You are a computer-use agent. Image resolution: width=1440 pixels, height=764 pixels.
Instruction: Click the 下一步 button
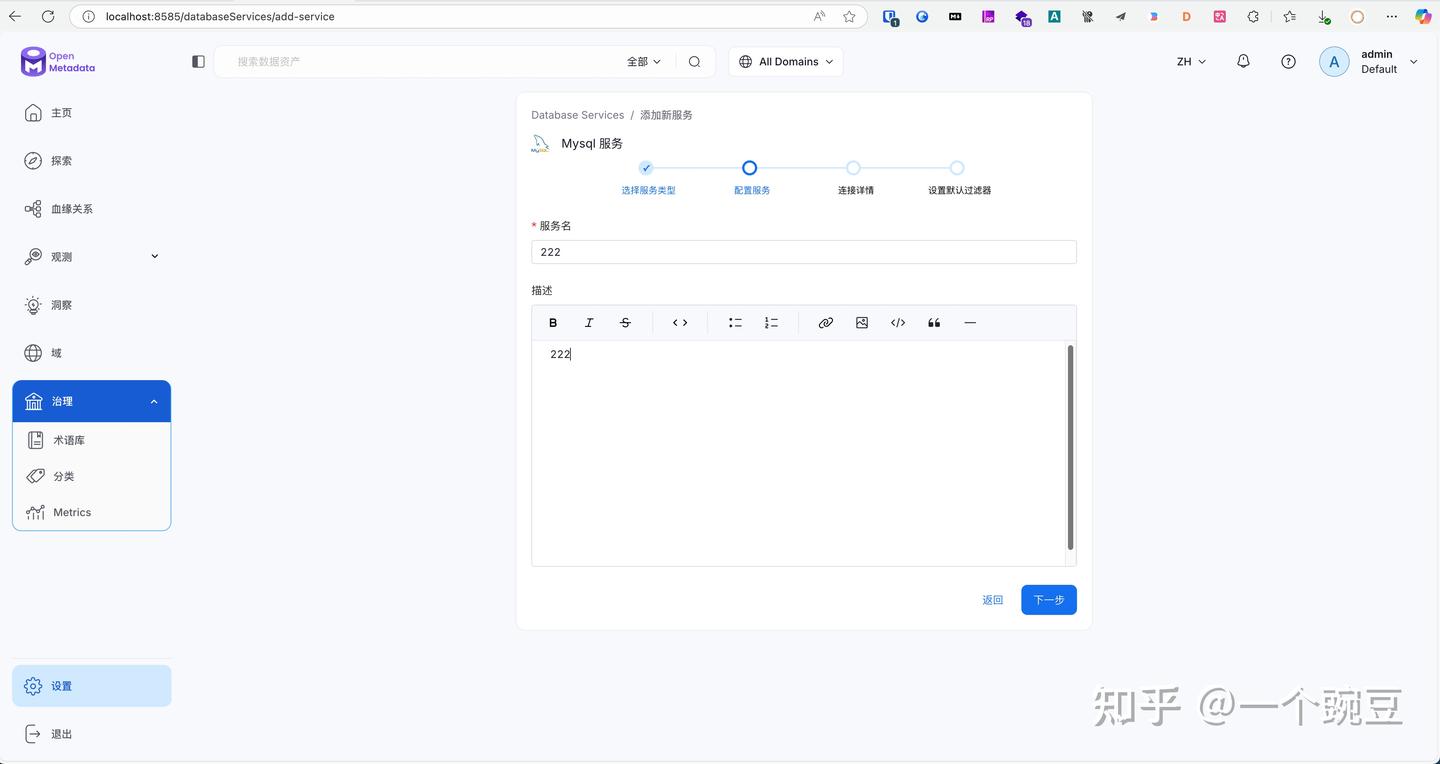pos(1049,600)
